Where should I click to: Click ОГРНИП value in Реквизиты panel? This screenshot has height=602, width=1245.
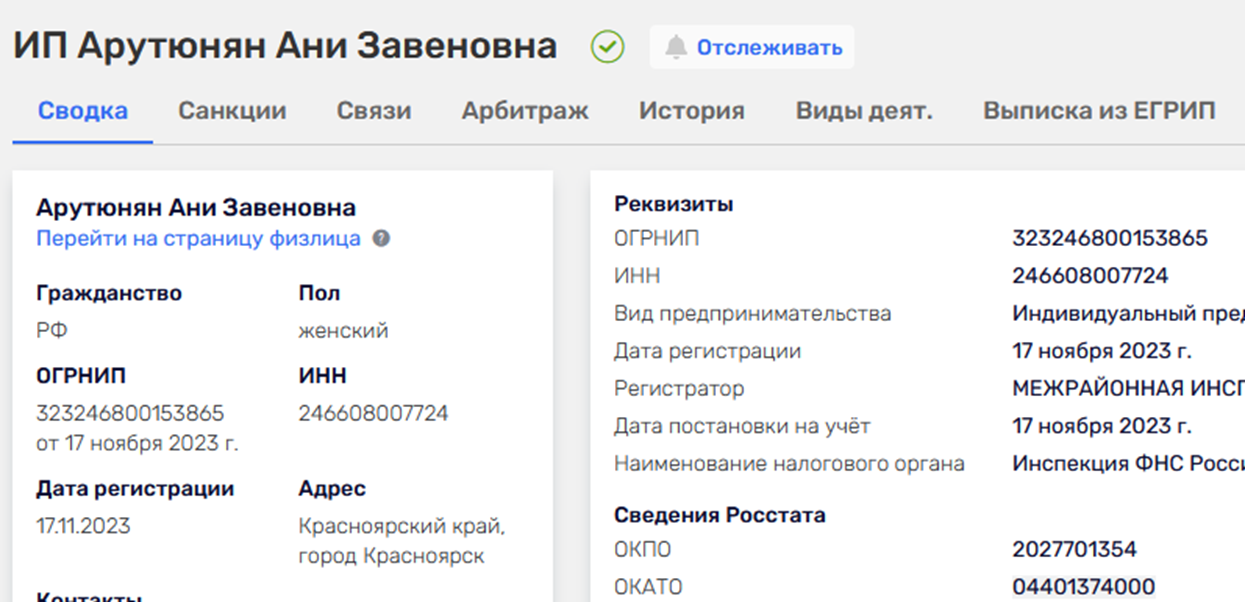click(1110, 238)
